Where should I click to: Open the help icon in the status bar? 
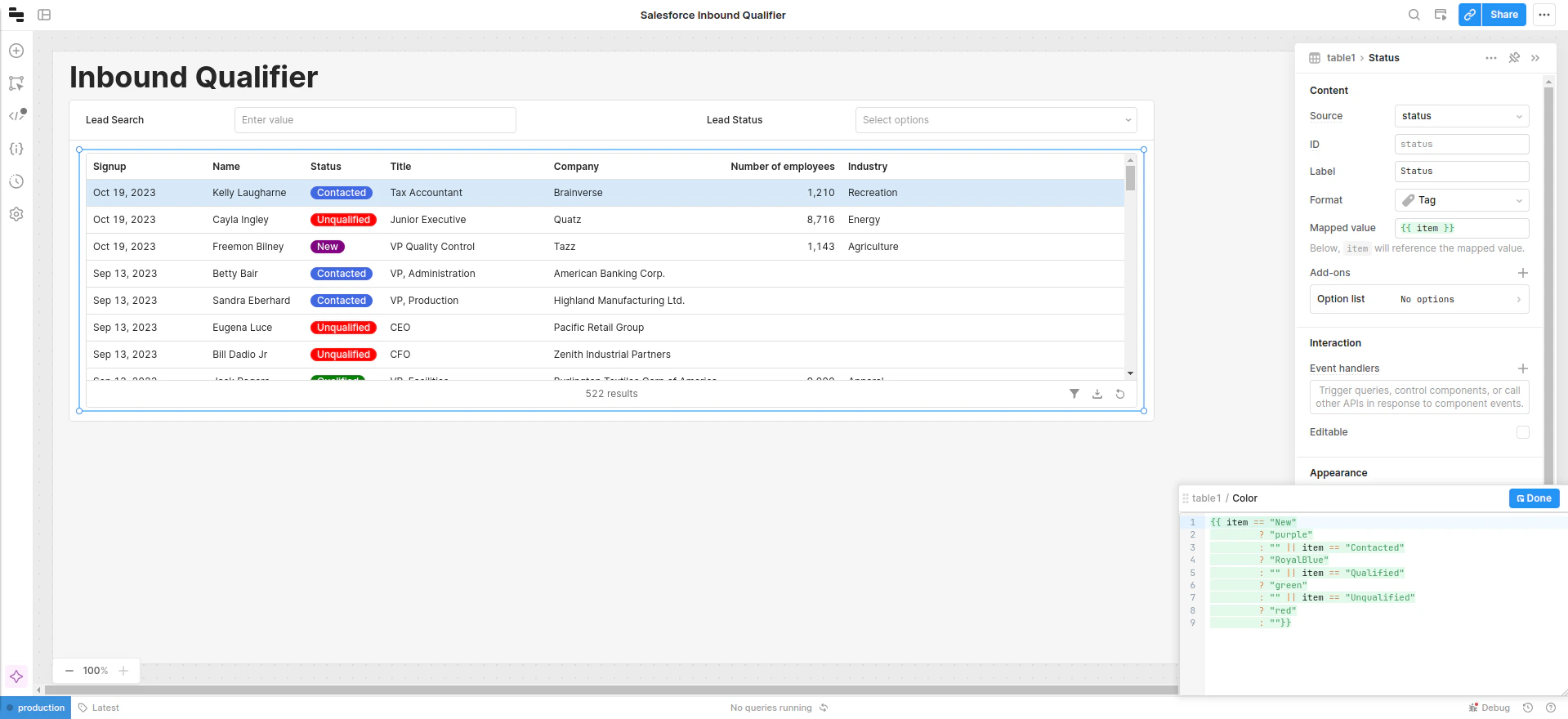[1551, 708]
